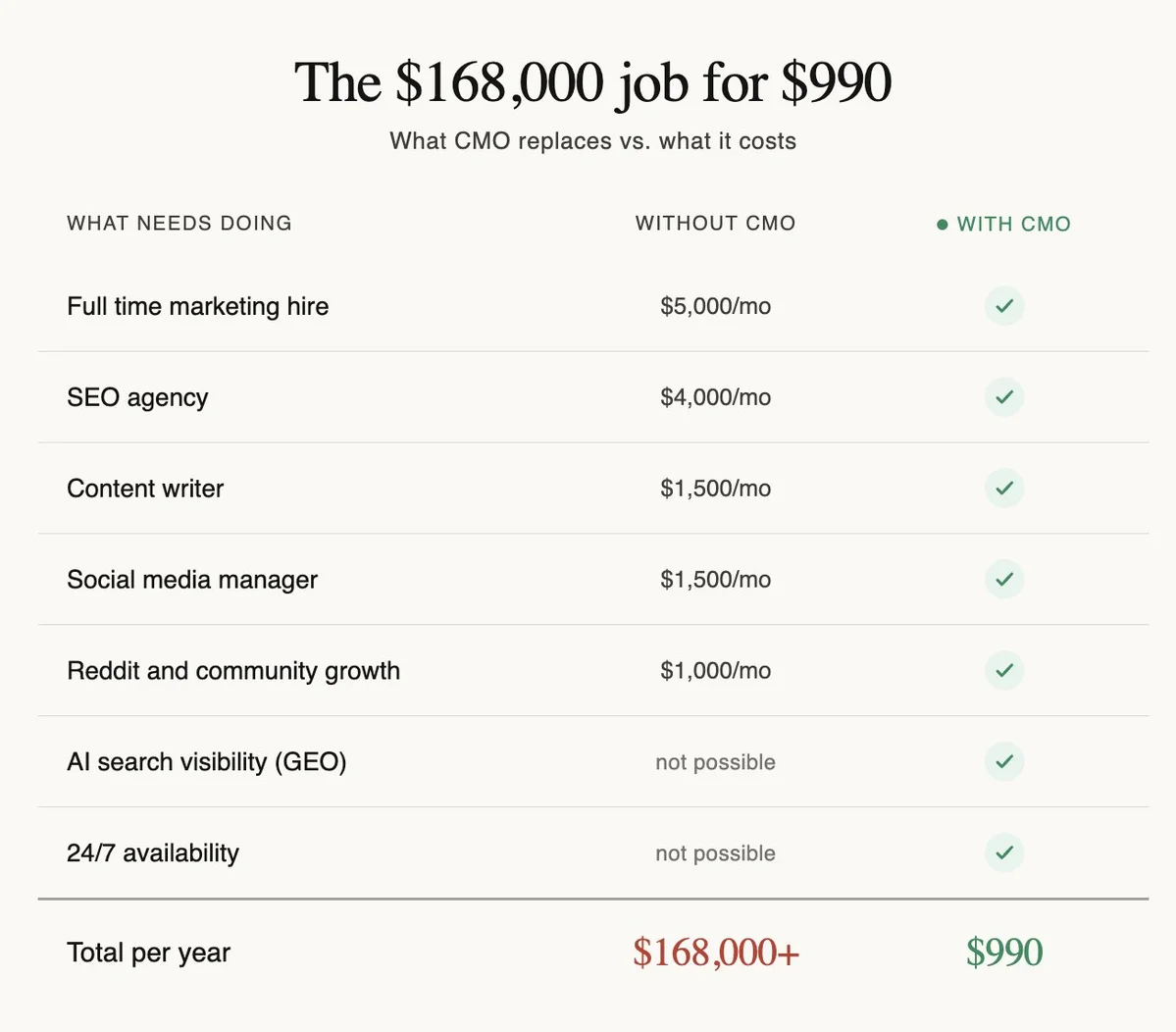
Task: Click the $168,000+ yearly total
Action: tap(716, 953)
